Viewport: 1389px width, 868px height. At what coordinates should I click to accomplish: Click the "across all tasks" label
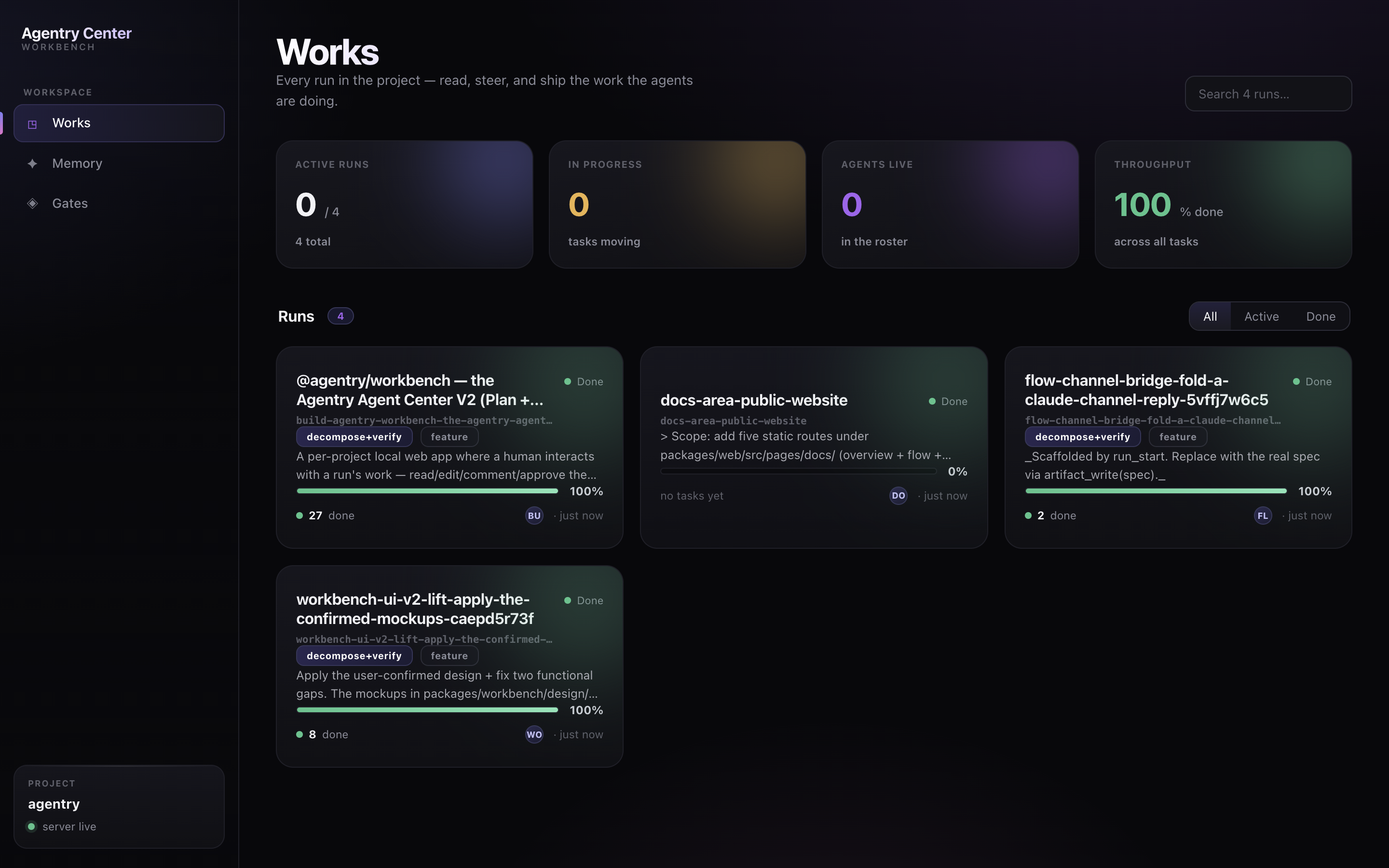(1156, 242)
